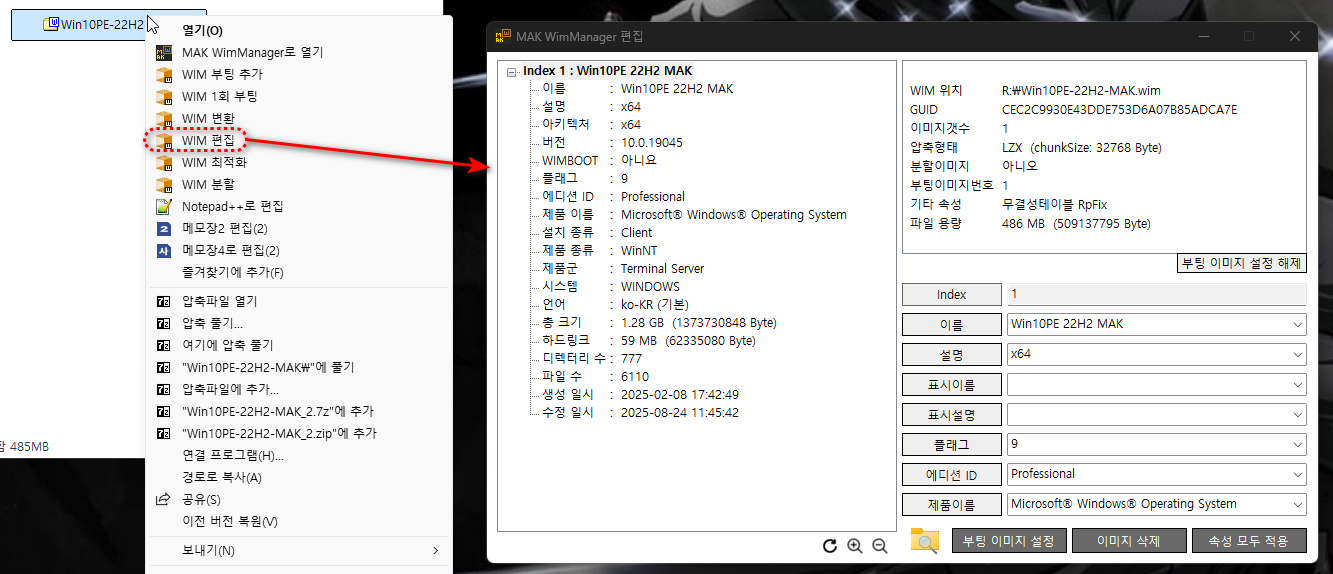Image resolution: width=1333 pixels, height=574 pixels.
Task: Click the 부팅 이미지 설정 button
Action: tap(1009, 541)
